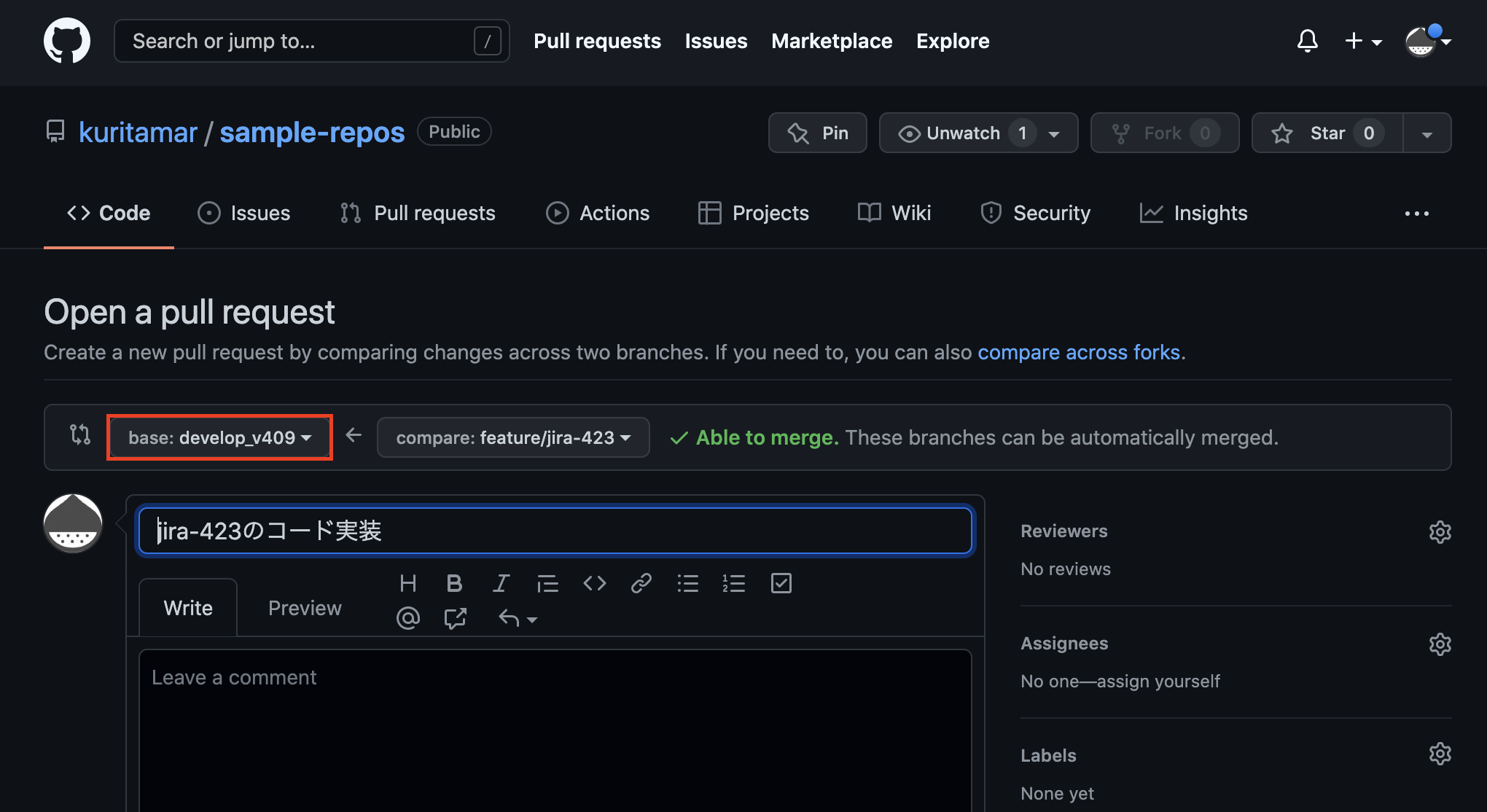Screen dimensions: 1487x812
Task: Add a task list via checkbox icon
Action: (x=781, y=583)
